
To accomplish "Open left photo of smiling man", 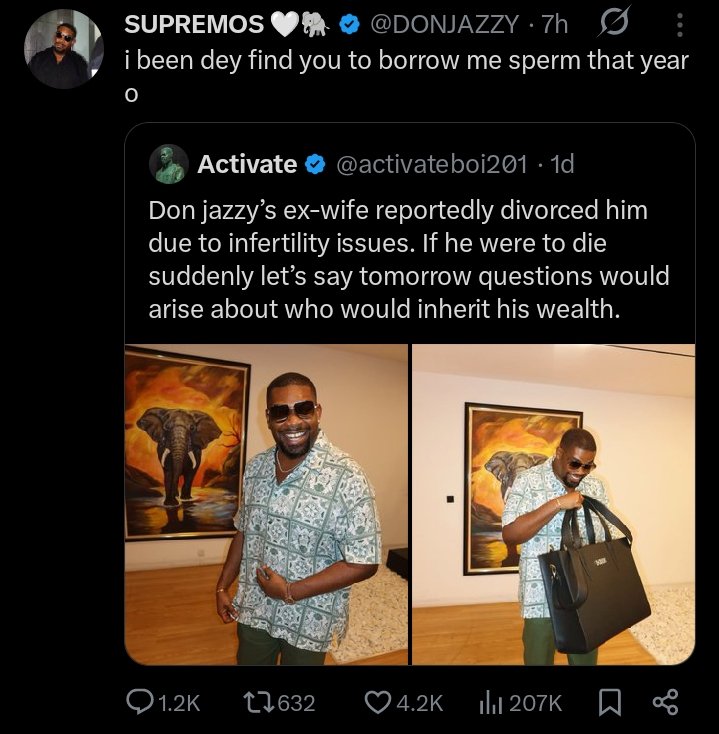I will (266, 504).
